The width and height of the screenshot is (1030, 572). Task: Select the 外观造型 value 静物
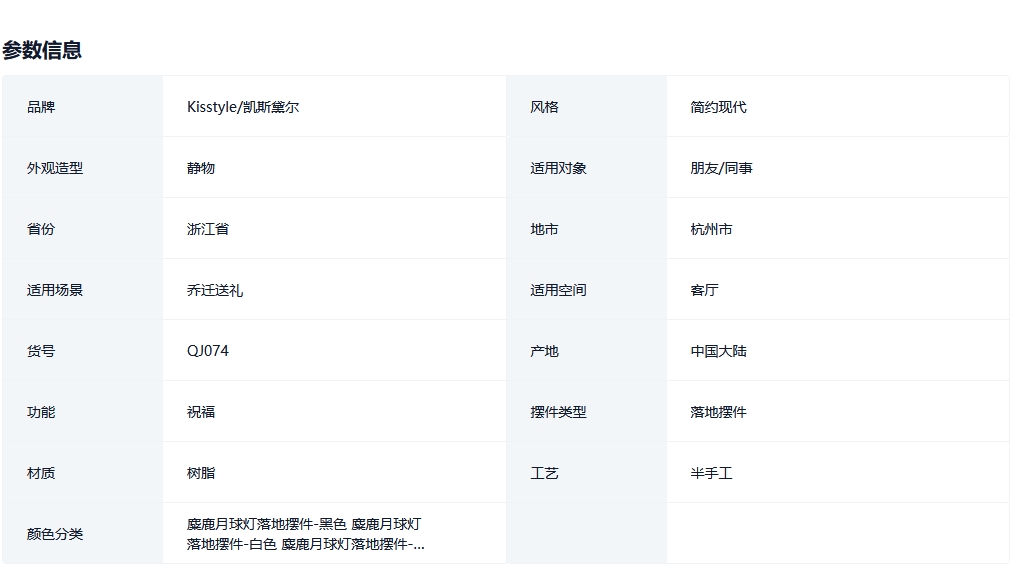(201, 168)
